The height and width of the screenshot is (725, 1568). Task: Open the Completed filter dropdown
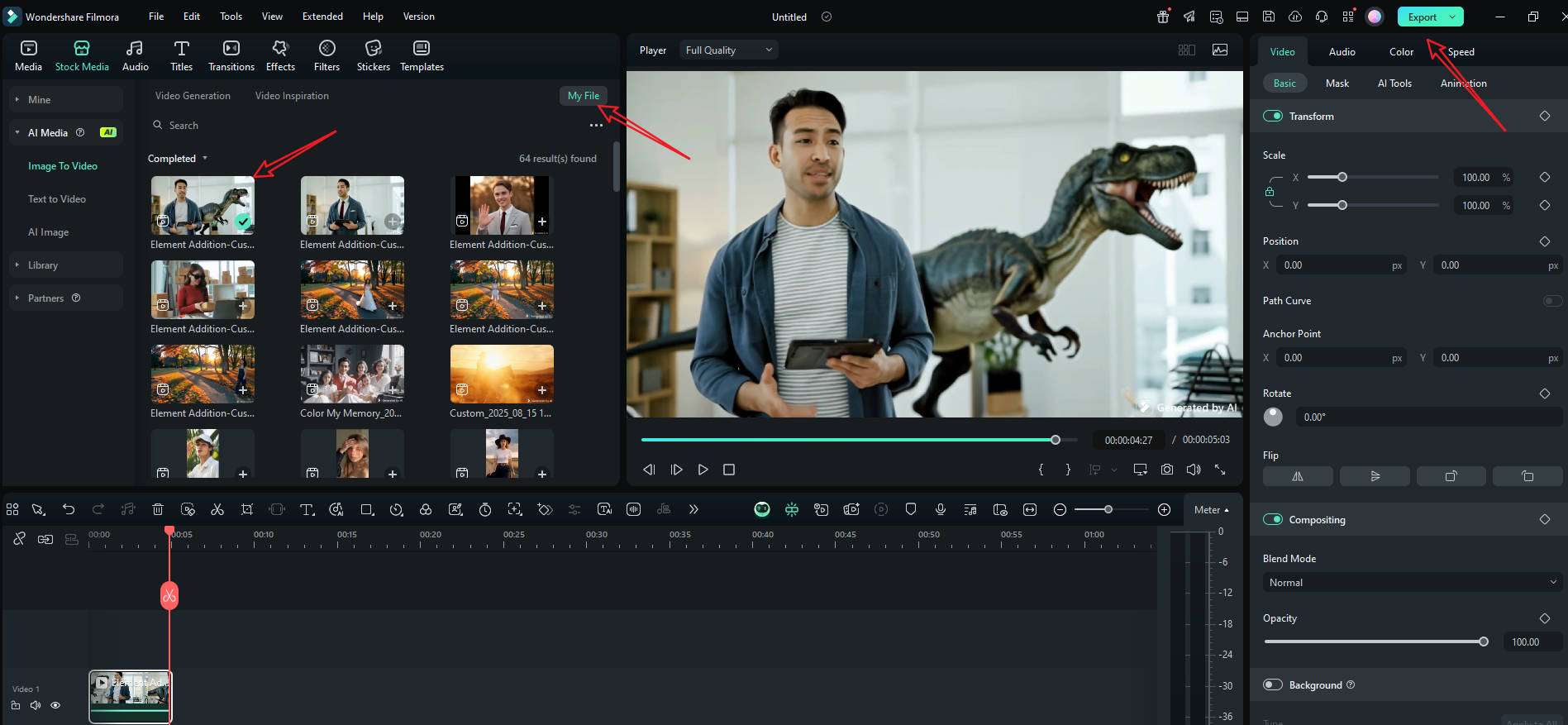point(177,159)
